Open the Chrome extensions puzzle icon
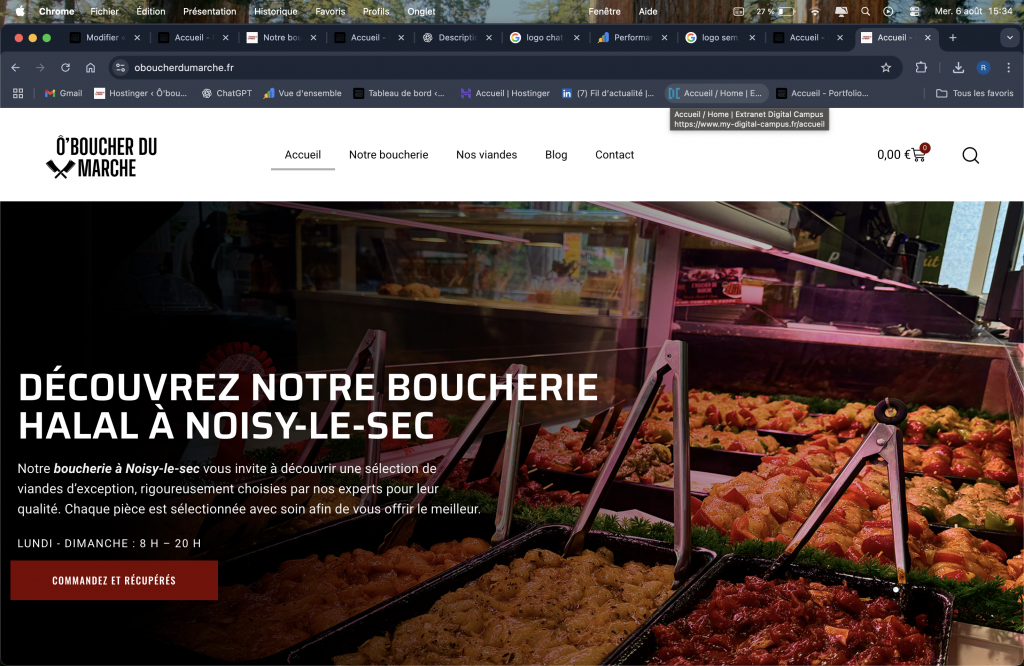This screenshot has width=1024, height=666. (921, 68)
